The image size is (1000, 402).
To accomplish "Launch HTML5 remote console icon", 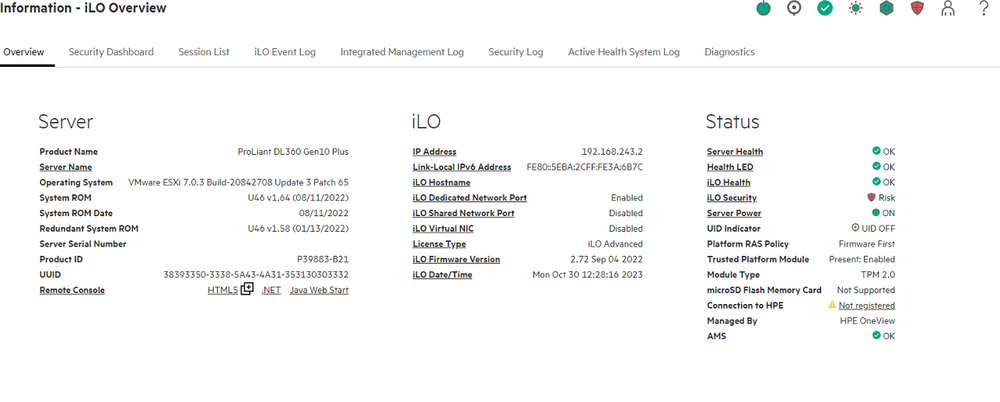I will (x=246, y=290).
